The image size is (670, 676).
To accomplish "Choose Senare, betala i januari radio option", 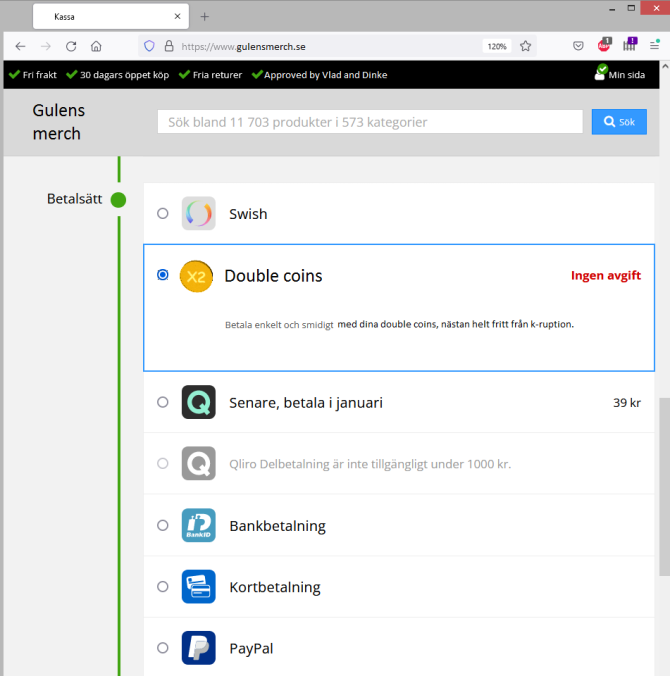I will point(163,402).
